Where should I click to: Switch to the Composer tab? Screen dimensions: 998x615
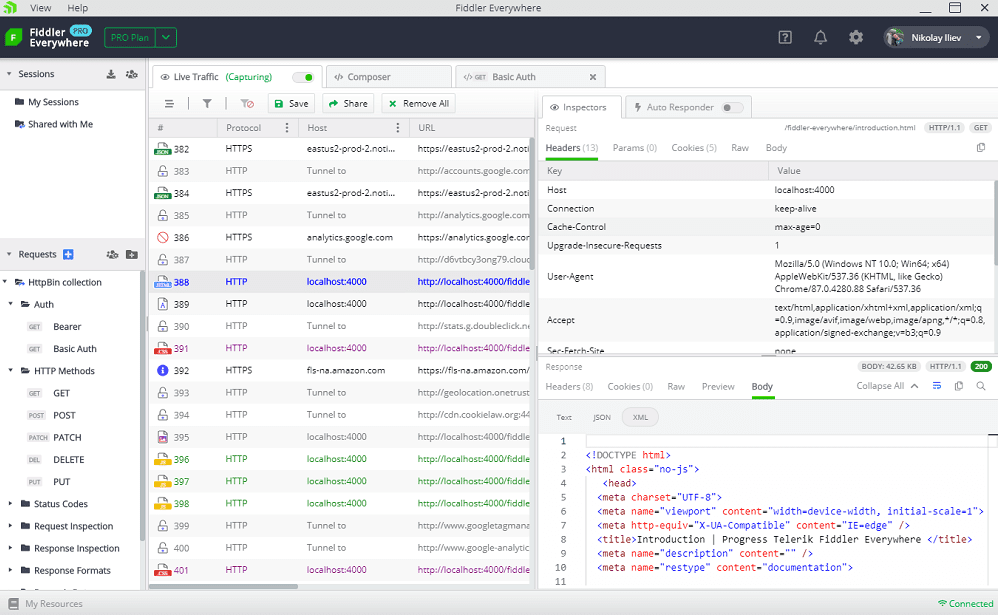(389, 77)
